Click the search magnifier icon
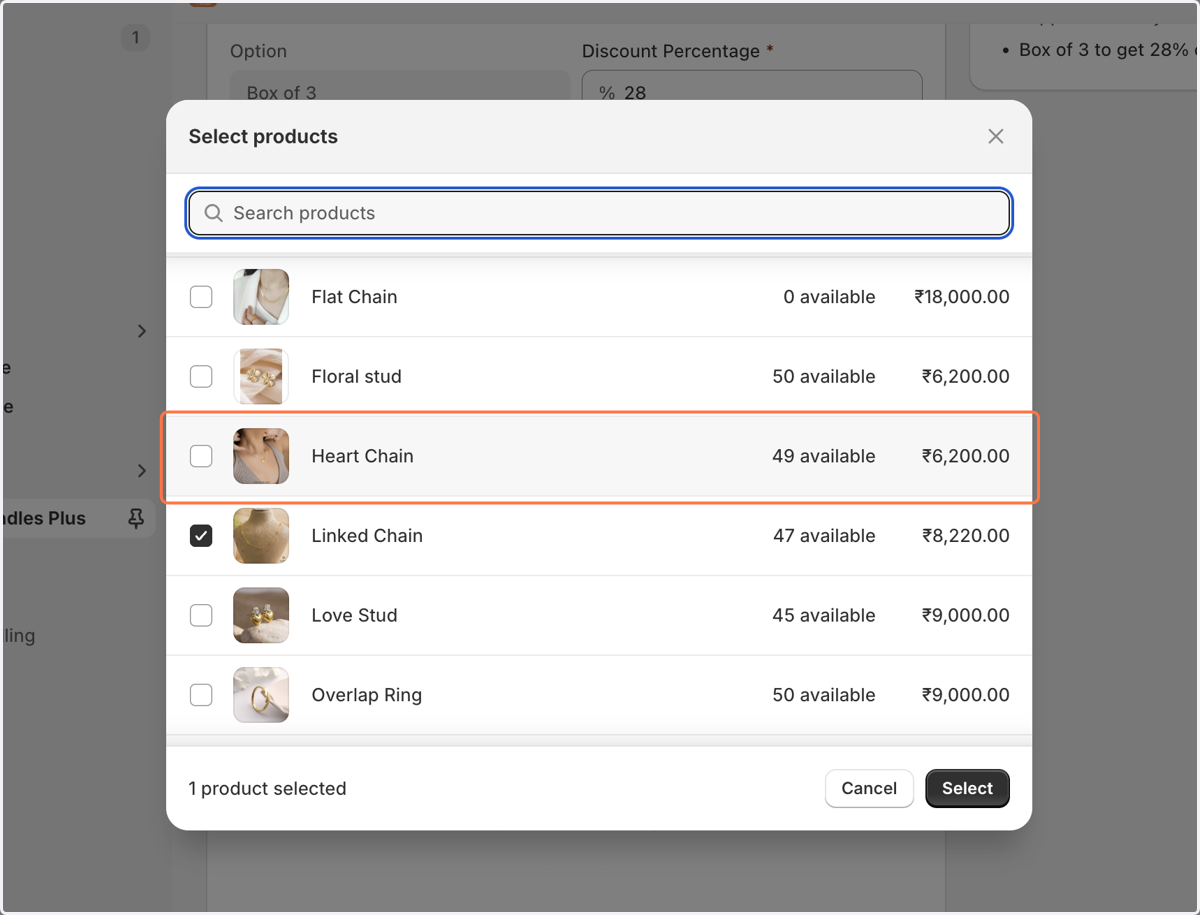 213,213
